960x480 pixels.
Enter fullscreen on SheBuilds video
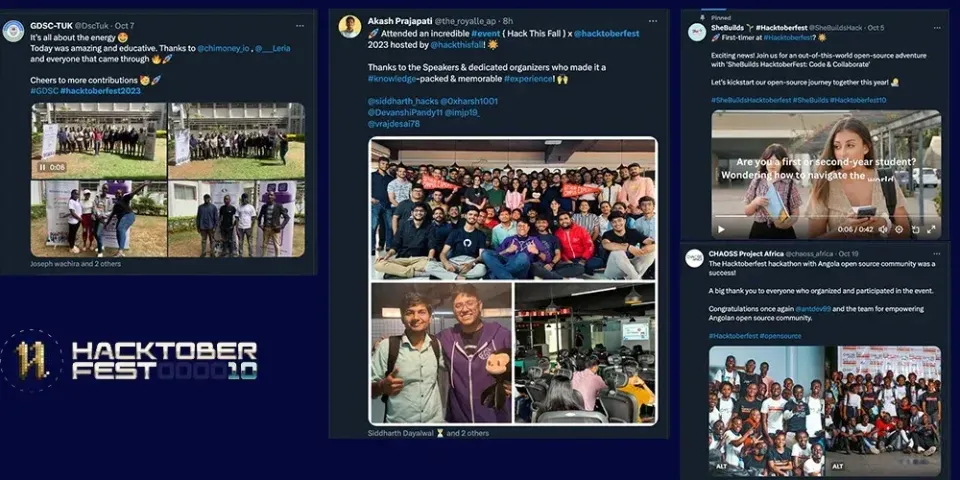point(932,229)
